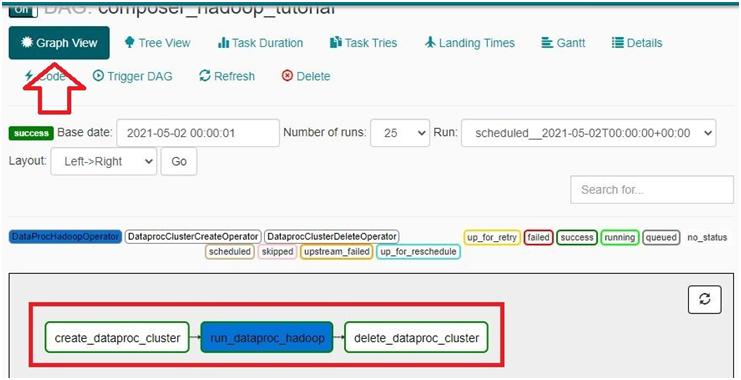
Task: Open the Number of runs dropdown
Action: (400, 133)
